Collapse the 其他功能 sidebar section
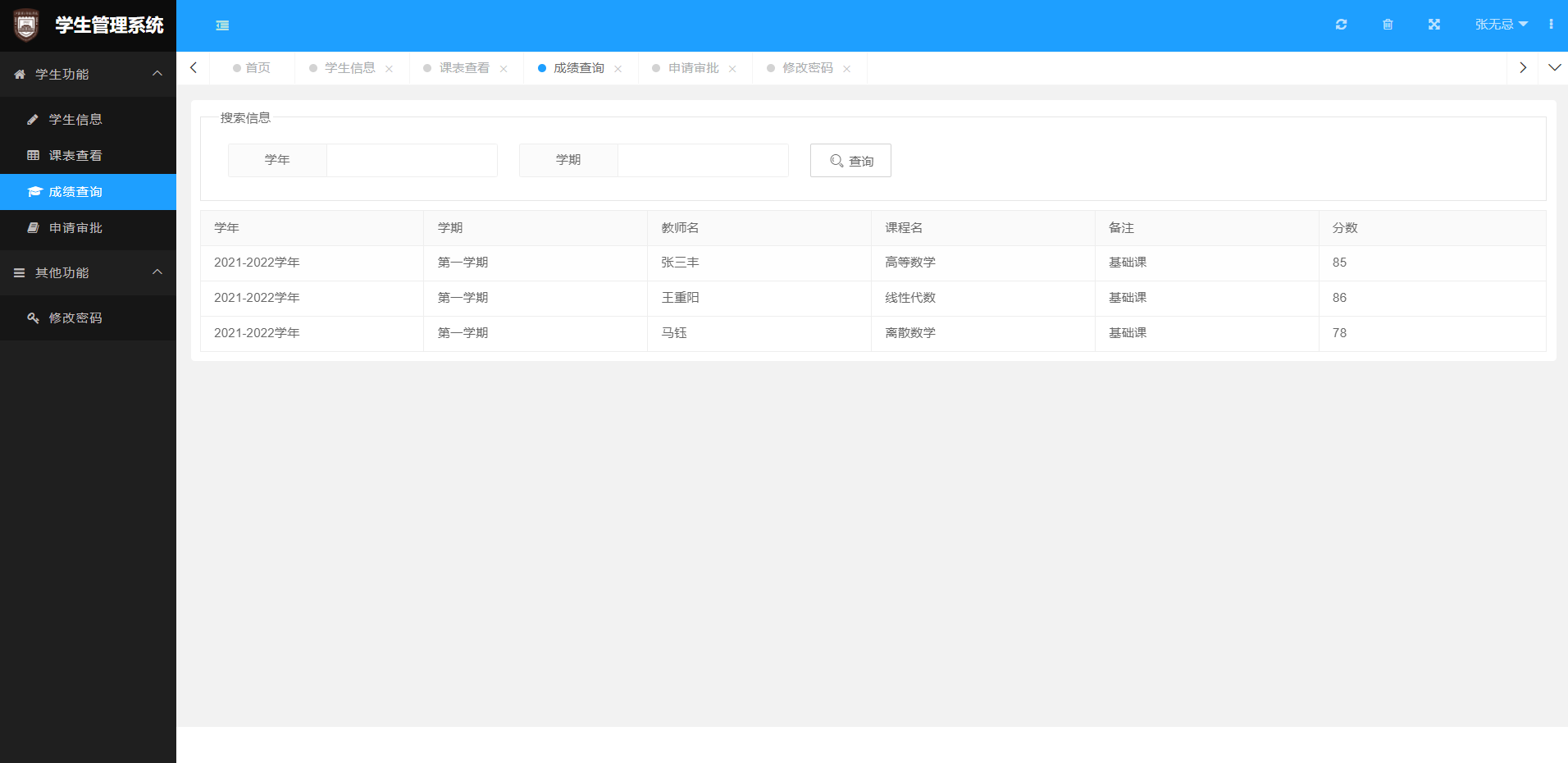 pyautogui.click(x=157, y=272)
